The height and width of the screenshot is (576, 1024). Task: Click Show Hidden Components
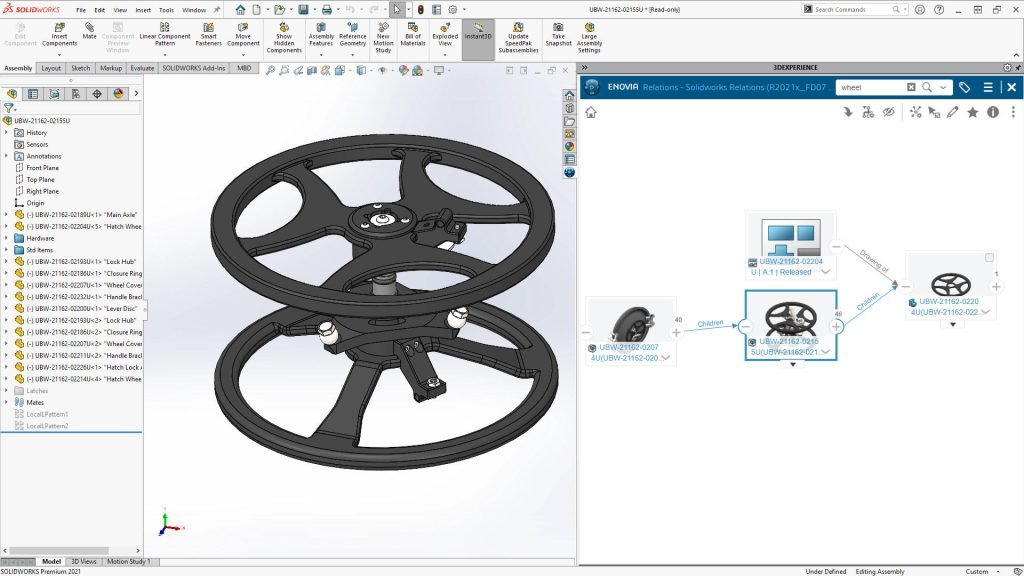click(x=284, y=38)
